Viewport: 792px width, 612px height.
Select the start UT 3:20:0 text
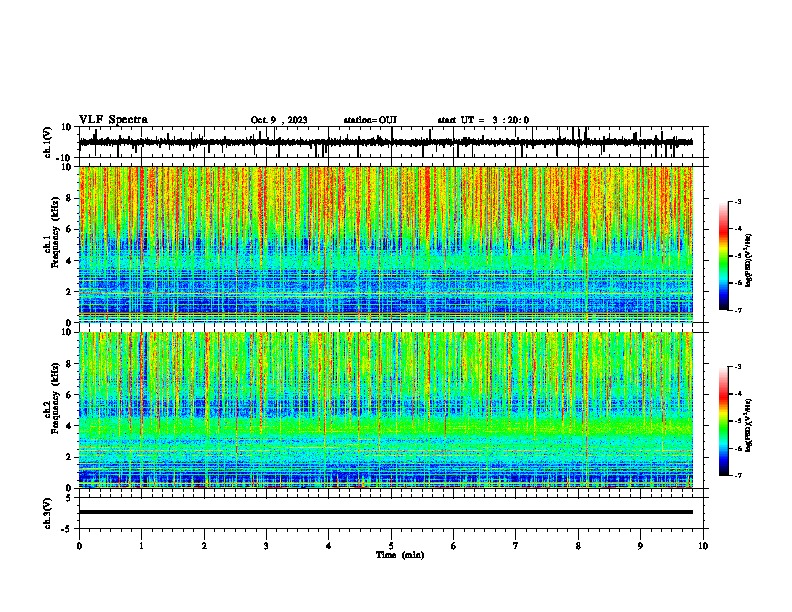point(483,120)
